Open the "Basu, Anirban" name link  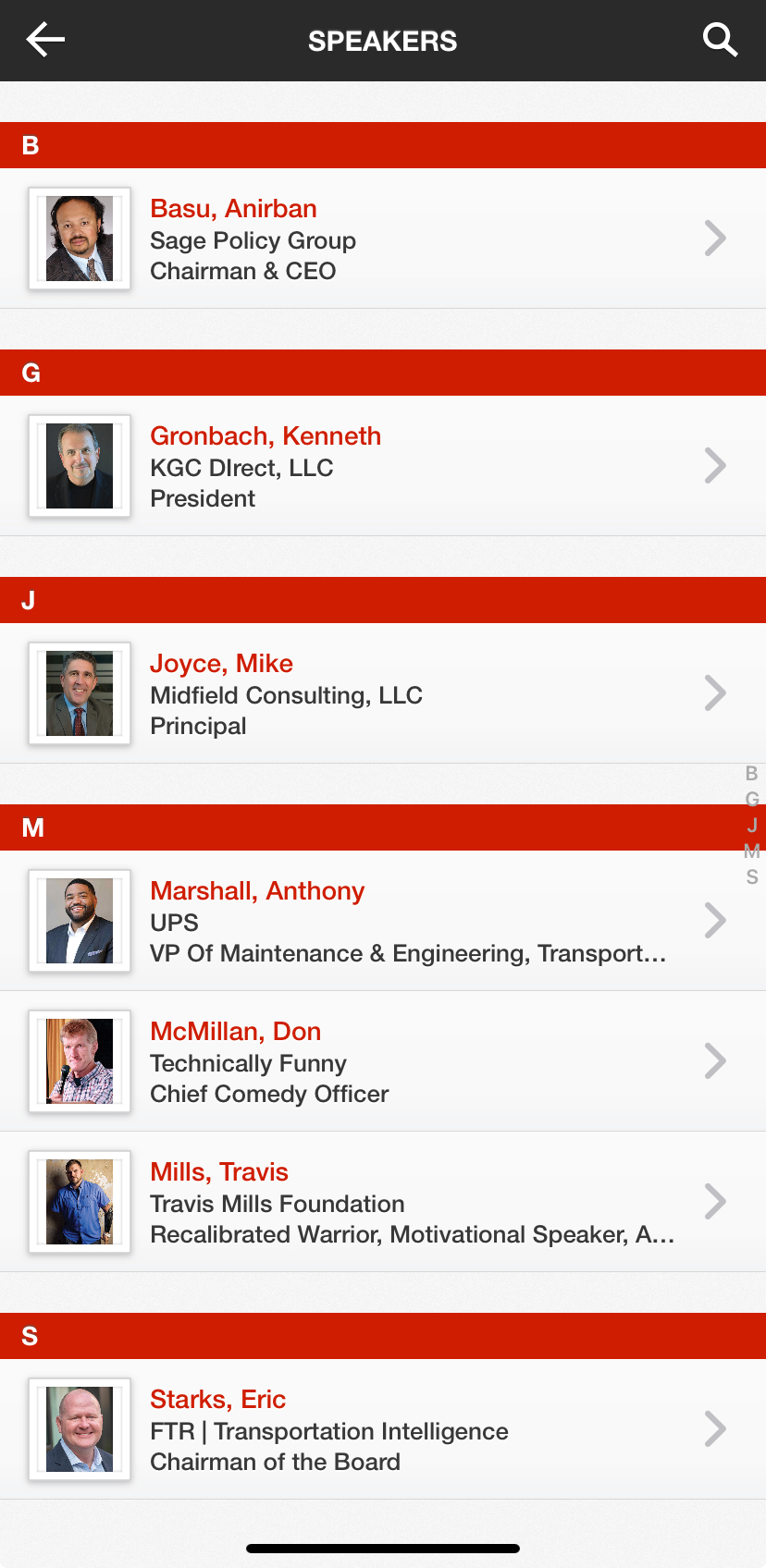pyautogui.click(x=233, y=209)
